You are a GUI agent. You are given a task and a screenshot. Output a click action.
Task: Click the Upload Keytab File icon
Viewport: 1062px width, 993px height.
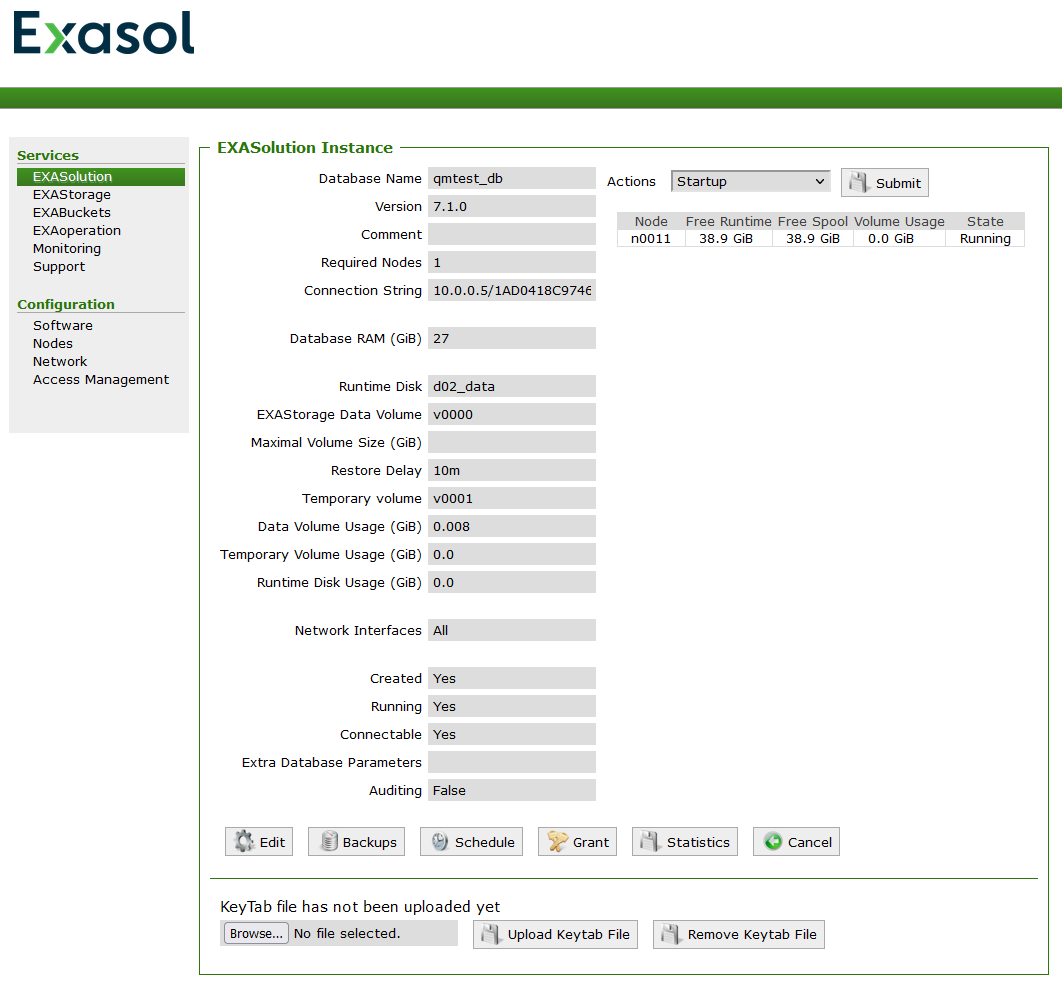click(490, 934)
